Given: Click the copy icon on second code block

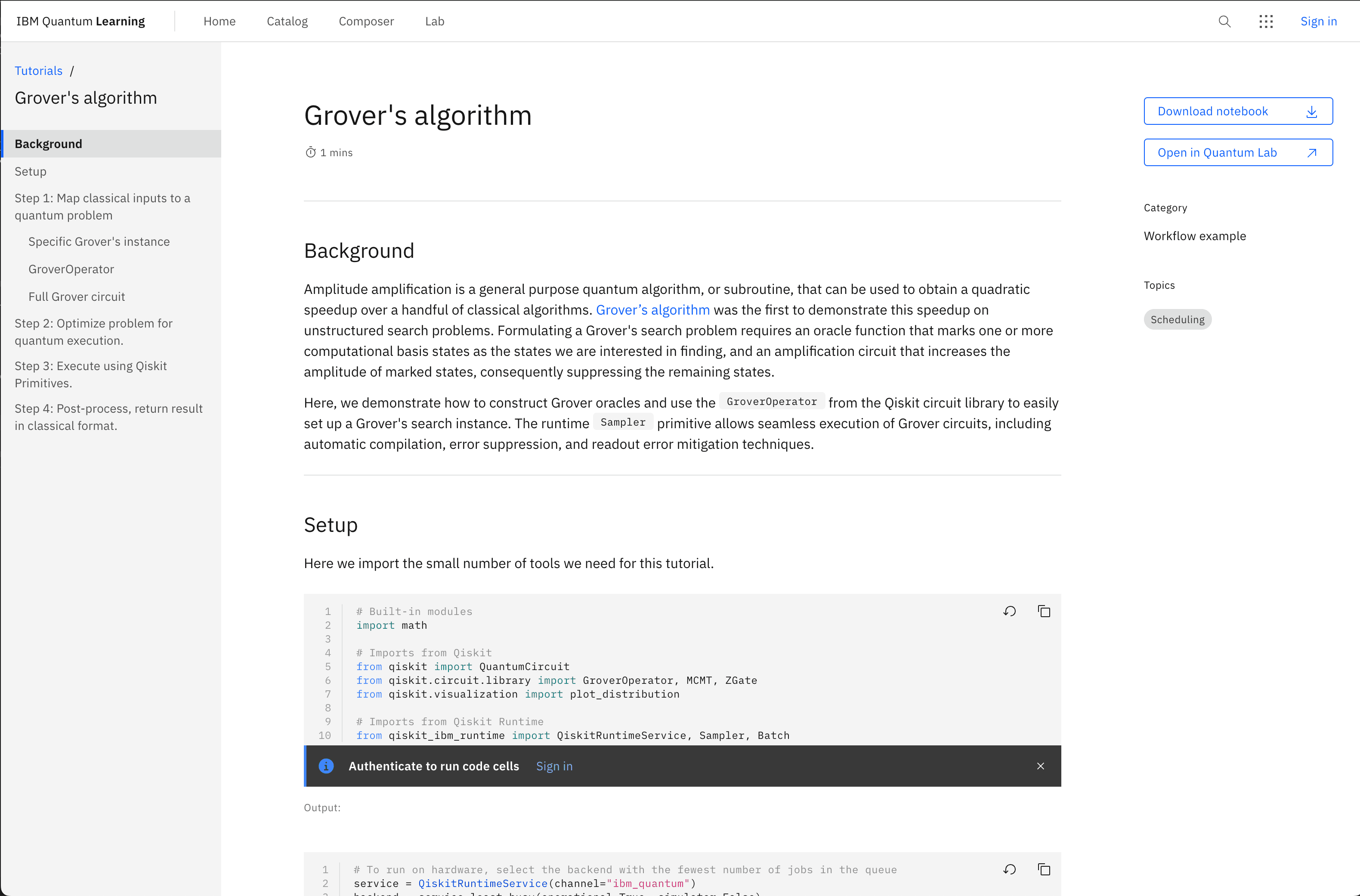Looking at the screenshot, I should [x=1044, y=869].
